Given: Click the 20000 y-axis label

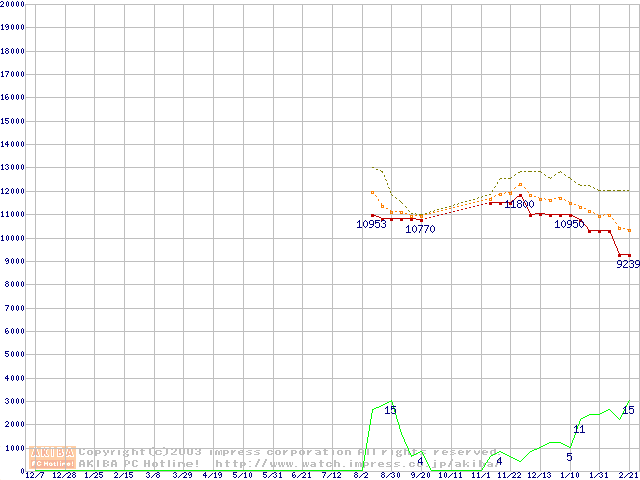Looking at the screenshot, I should pyautogui.click(x=13, y=4).
